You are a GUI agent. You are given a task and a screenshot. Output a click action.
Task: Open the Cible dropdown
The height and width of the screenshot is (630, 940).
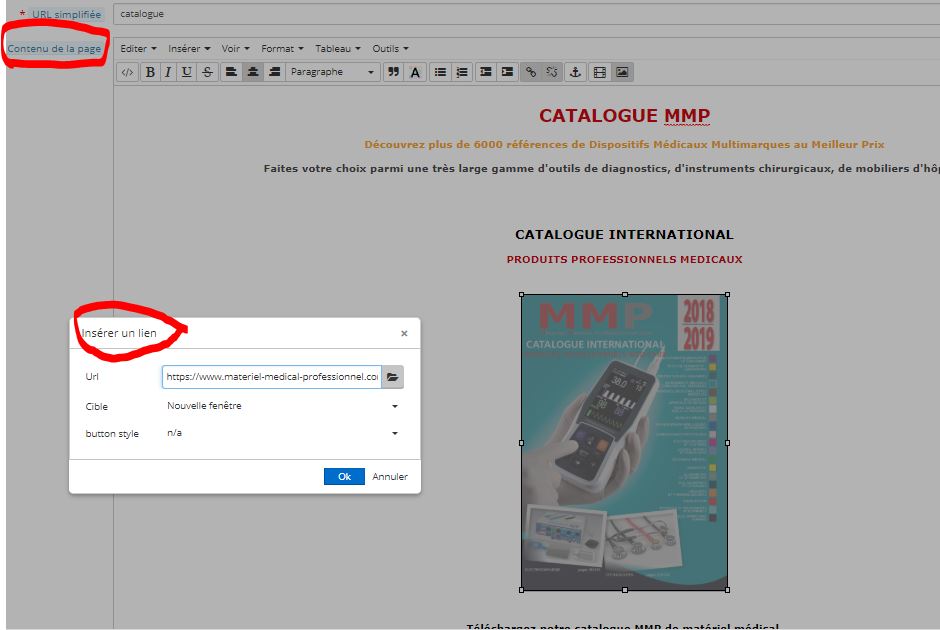(283, 406)
